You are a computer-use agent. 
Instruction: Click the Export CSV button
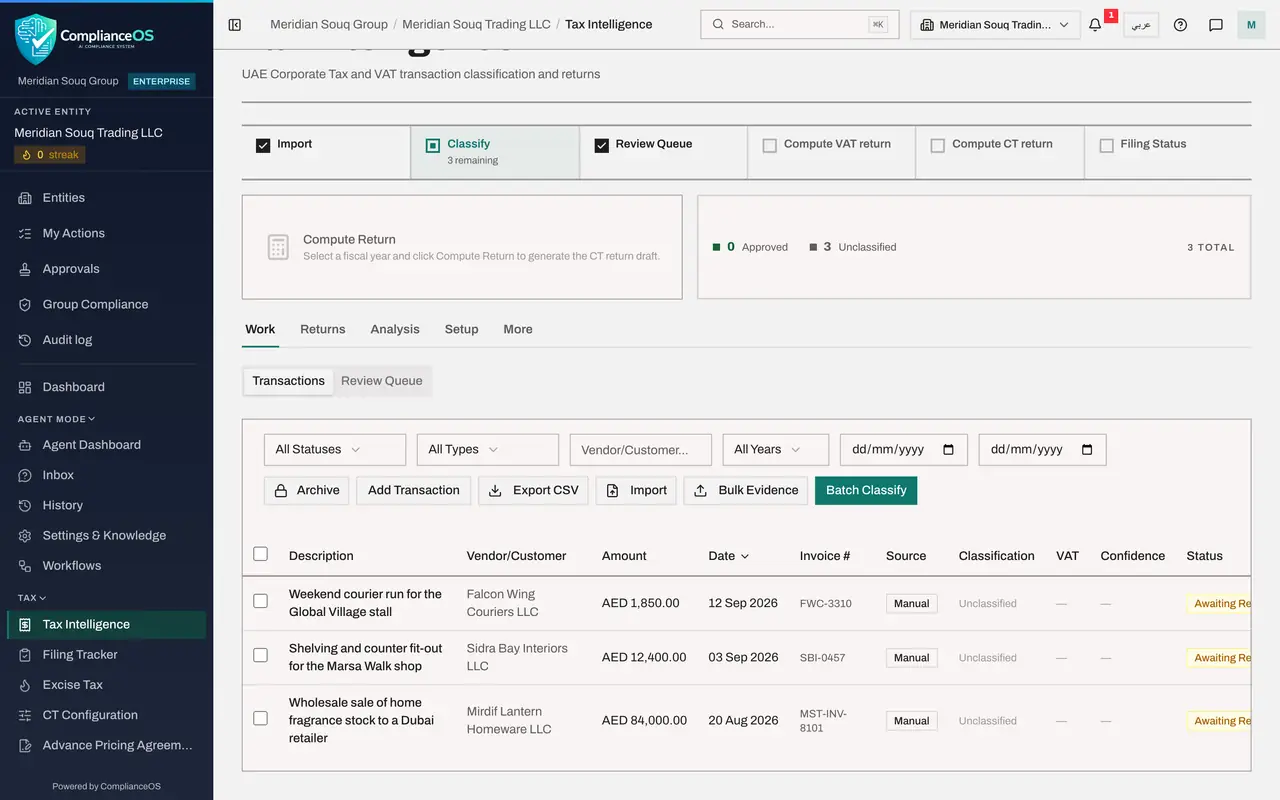[x=533, y=490]
